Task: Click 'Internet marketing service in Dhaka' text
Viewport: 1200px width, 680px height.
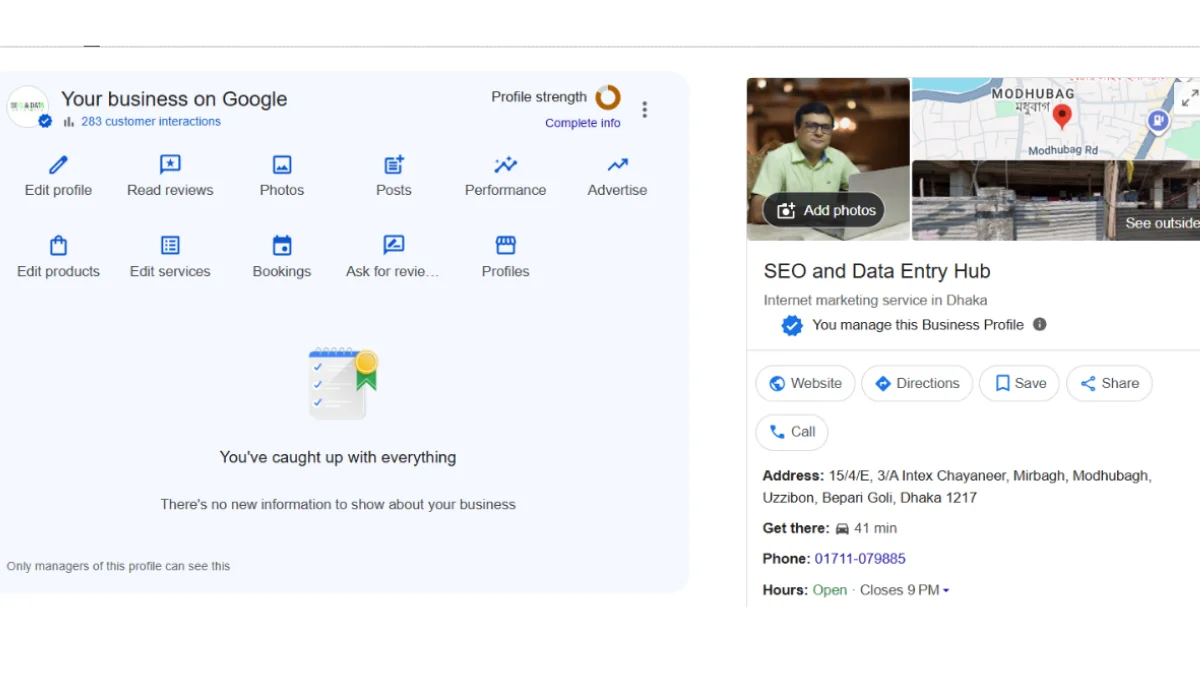Action: [x=875, y=300]
